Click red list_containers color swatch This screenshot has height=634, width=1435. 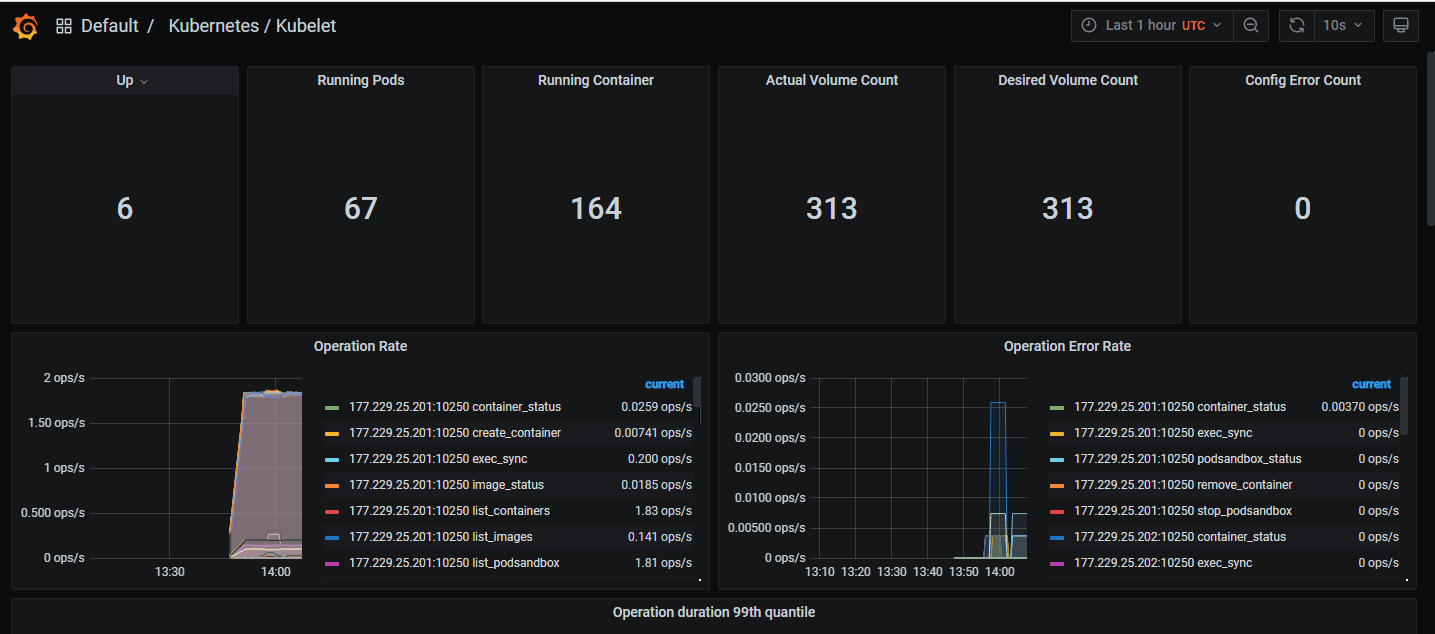click(x=332, y=511)
